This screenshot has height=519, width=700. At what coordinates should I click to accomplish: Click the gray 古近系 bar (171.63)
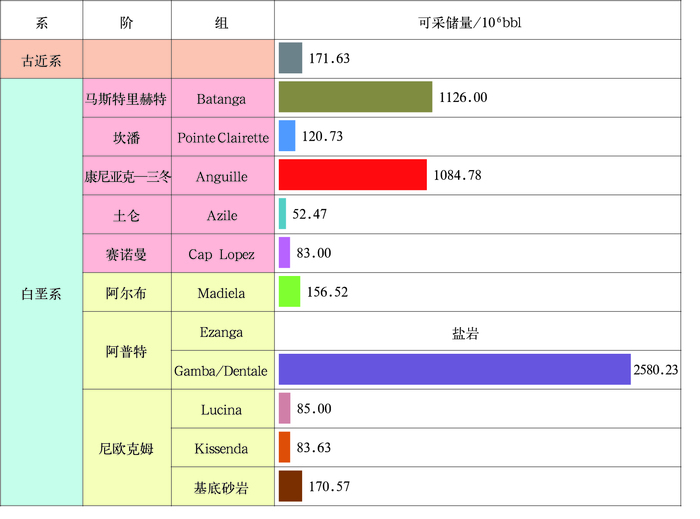click(290, 59)
